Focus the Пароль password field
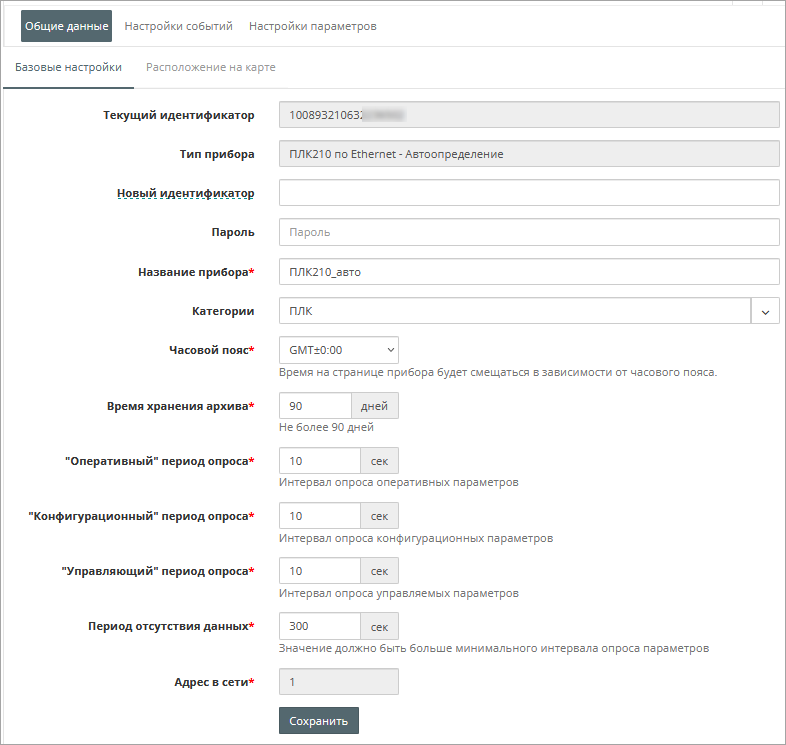This screenshot has height=745, width=786. [528, 232]
